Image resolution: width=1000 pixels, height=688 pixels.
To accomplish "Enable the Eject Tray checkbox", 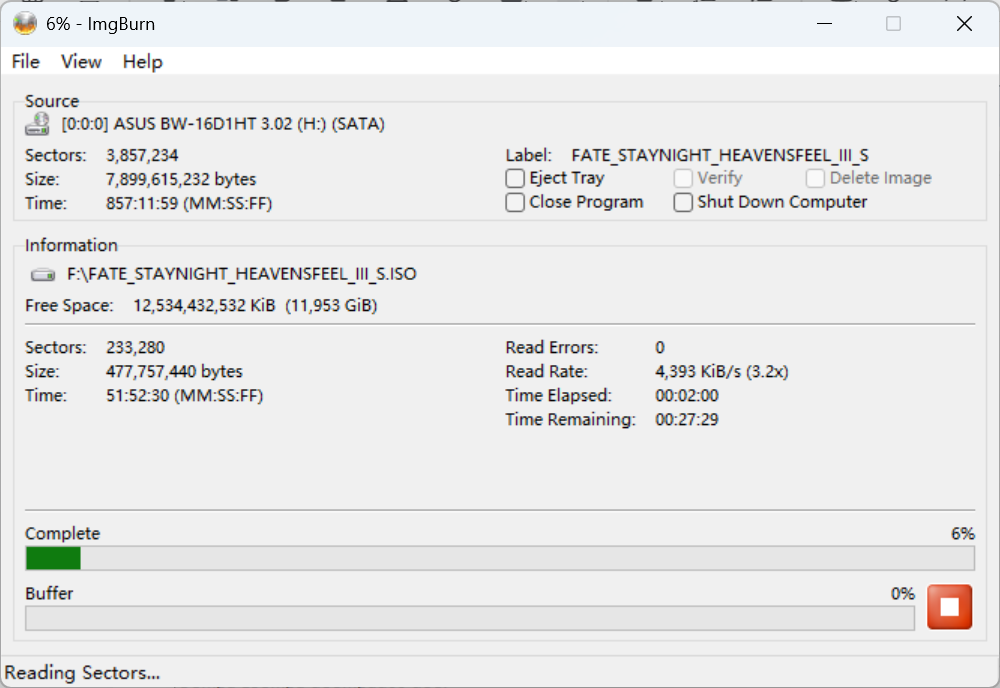I will [515, 178].
